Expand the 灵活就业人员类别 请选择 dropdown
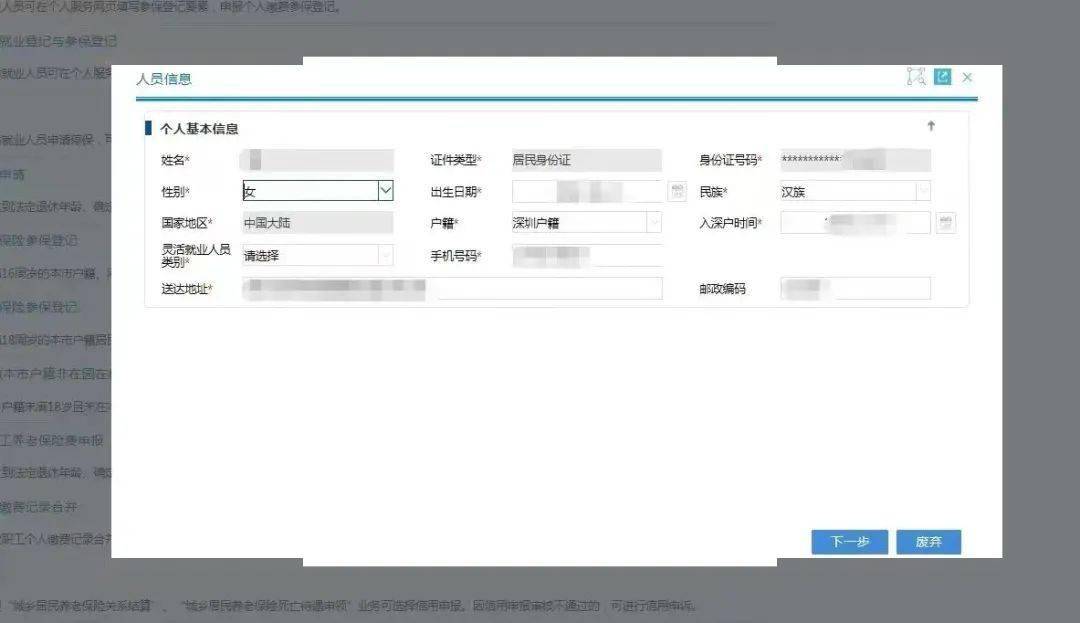The height and width of the screenshot is (623, 1080). pyautogui.click(x=386, y=255)
